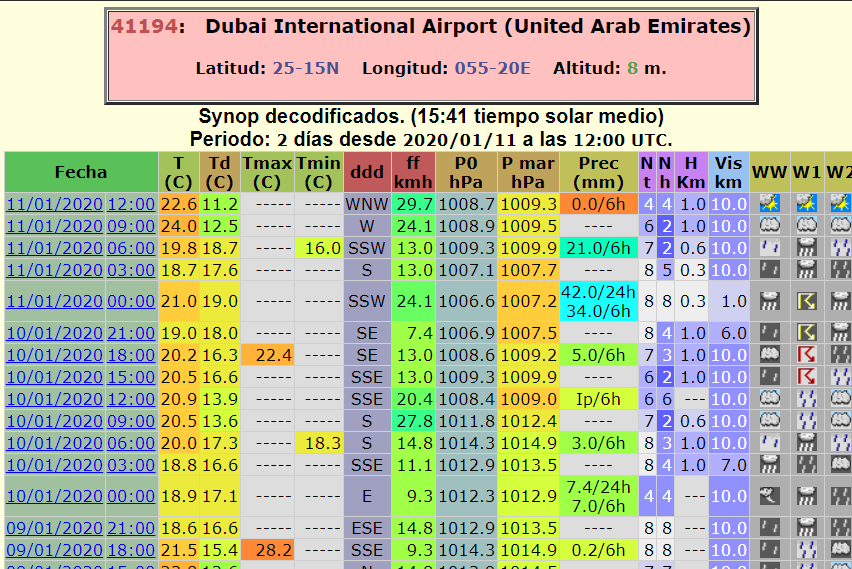The height and width of the screenshot is (569, 852).
Task: Click the cyan 21.0/6h precipitation cell
Action: (x=598, y=248)
